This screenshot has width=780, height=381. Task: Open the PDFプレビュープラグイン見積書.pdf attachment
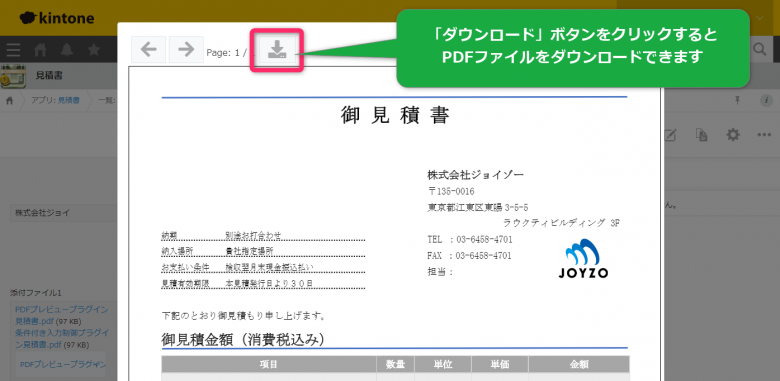click(x=62, y=315)
